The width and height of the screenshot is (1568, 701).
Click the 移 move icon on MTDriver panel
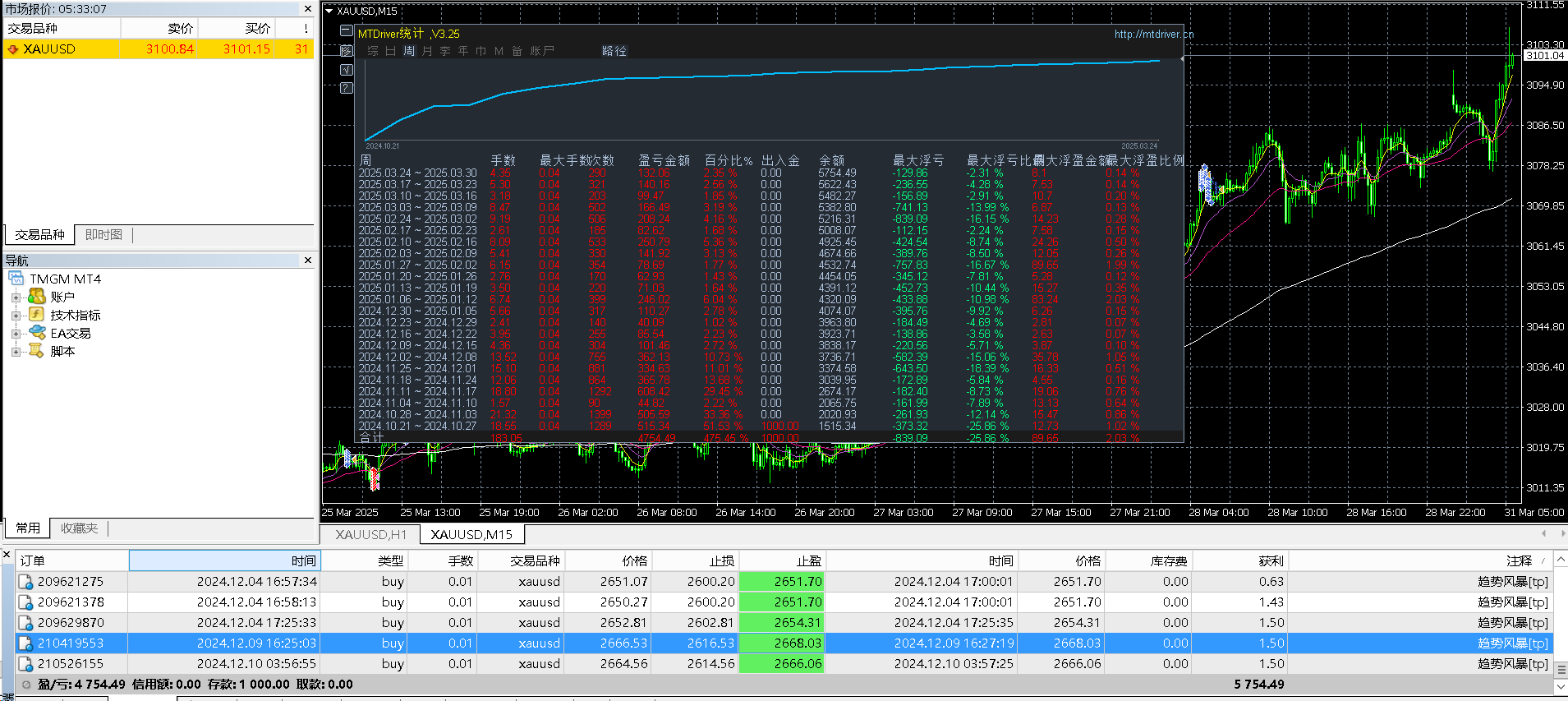pos(347,51)
